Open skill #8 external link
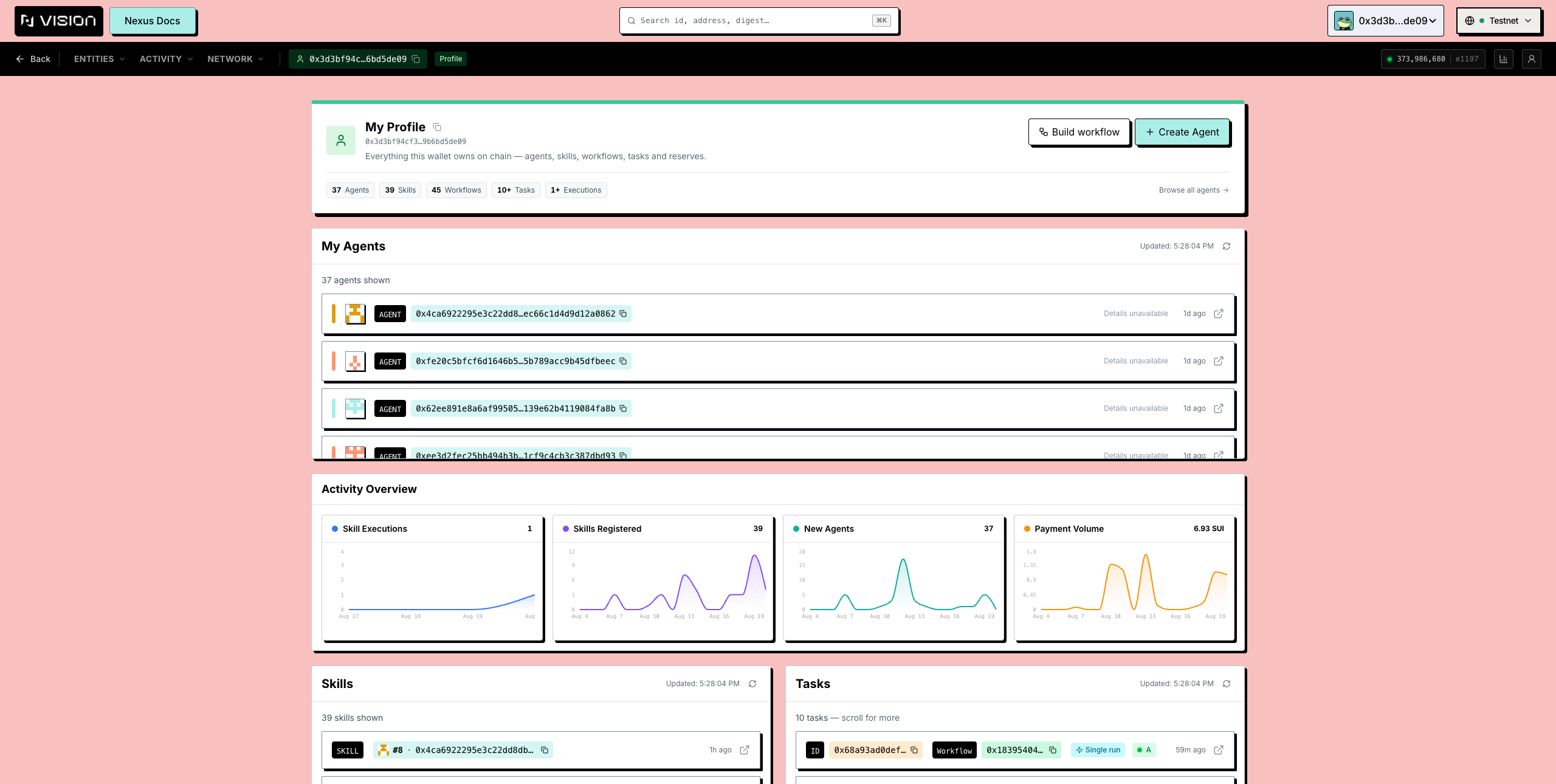This screenshot has width=1556, height=784. point(745,750)
